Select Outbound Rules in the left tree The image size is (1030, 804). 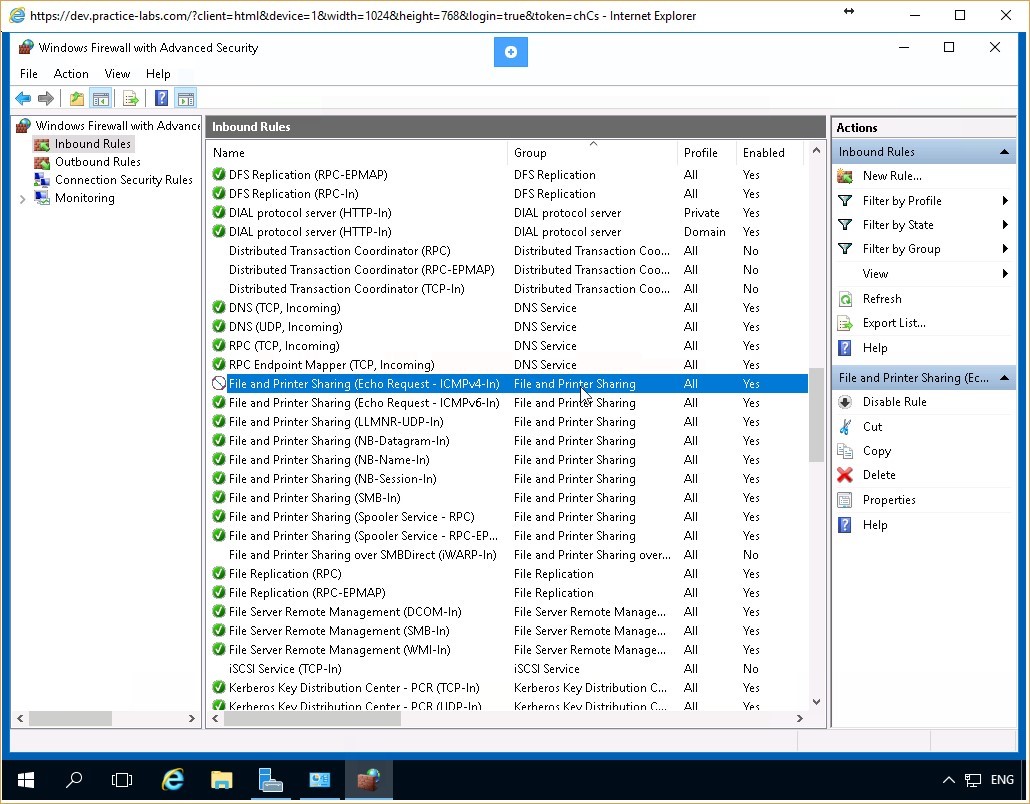(x=97, y=161)
